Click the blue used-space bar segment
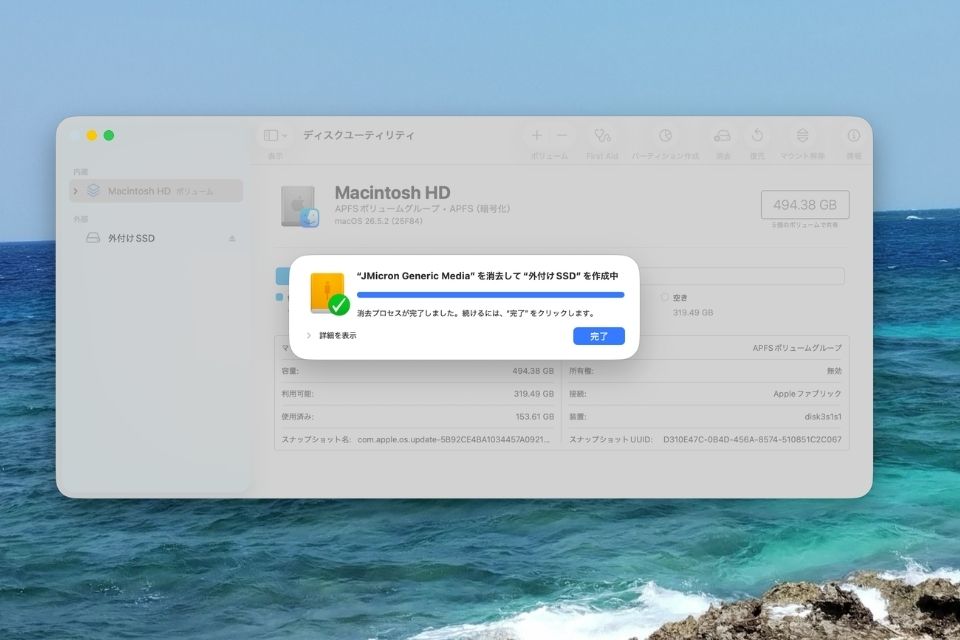Viewport: 960px width, 640px height. tap(282, 276)
